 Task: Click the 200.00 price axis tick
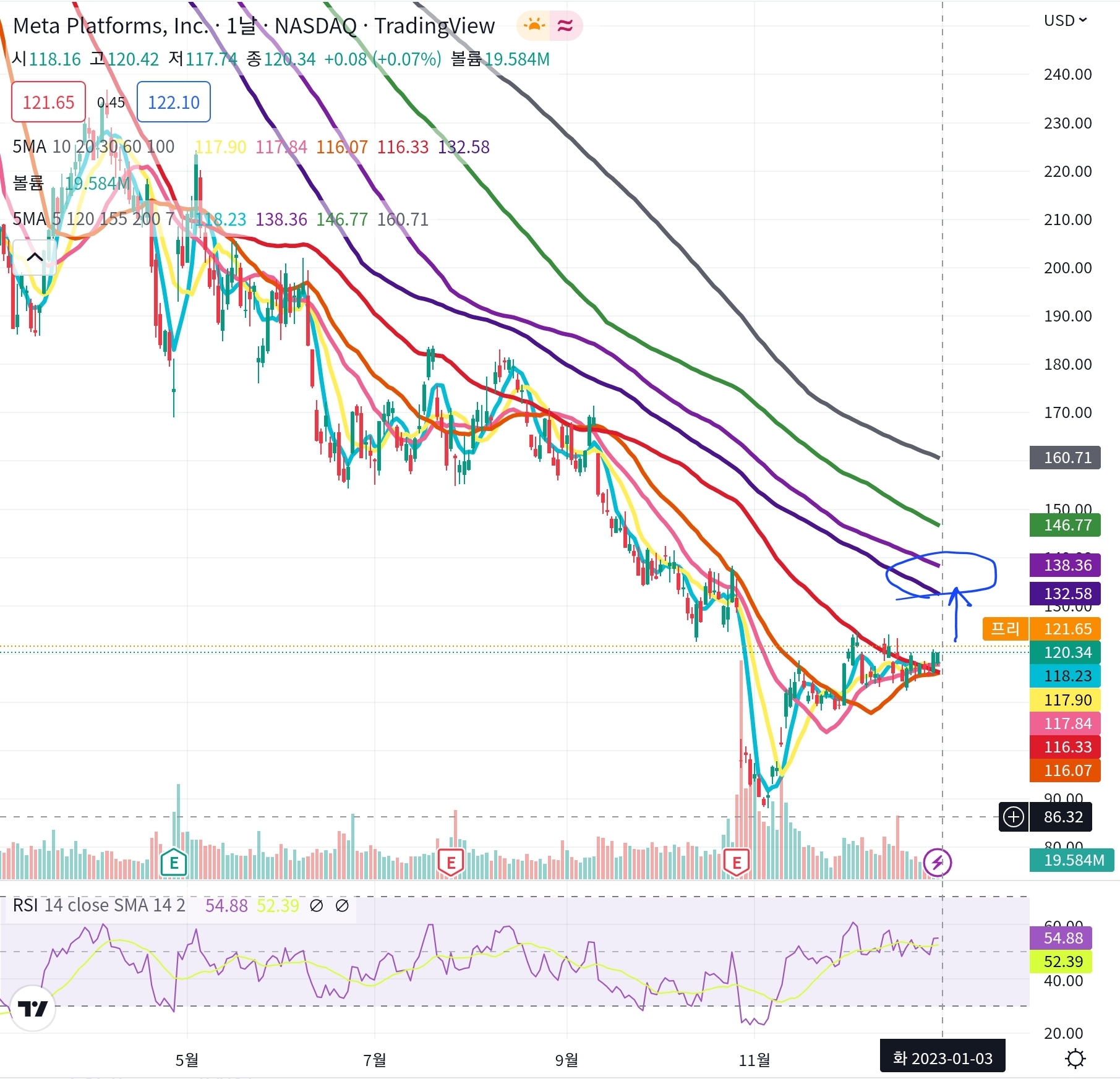click(x=1067, y=268)
